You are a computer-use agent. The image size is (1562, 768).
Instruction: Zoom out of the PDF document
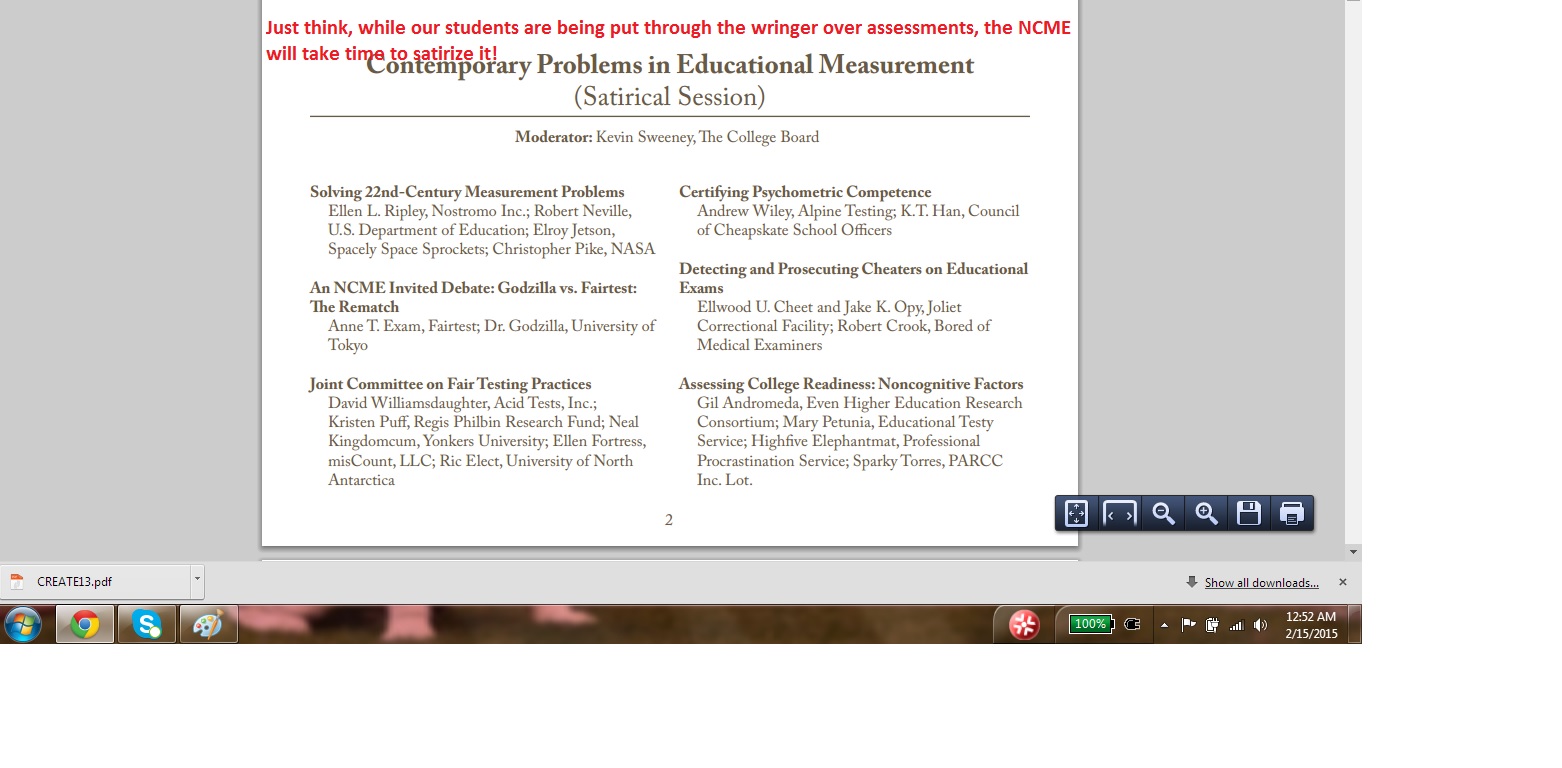(x=1163, y=514)
